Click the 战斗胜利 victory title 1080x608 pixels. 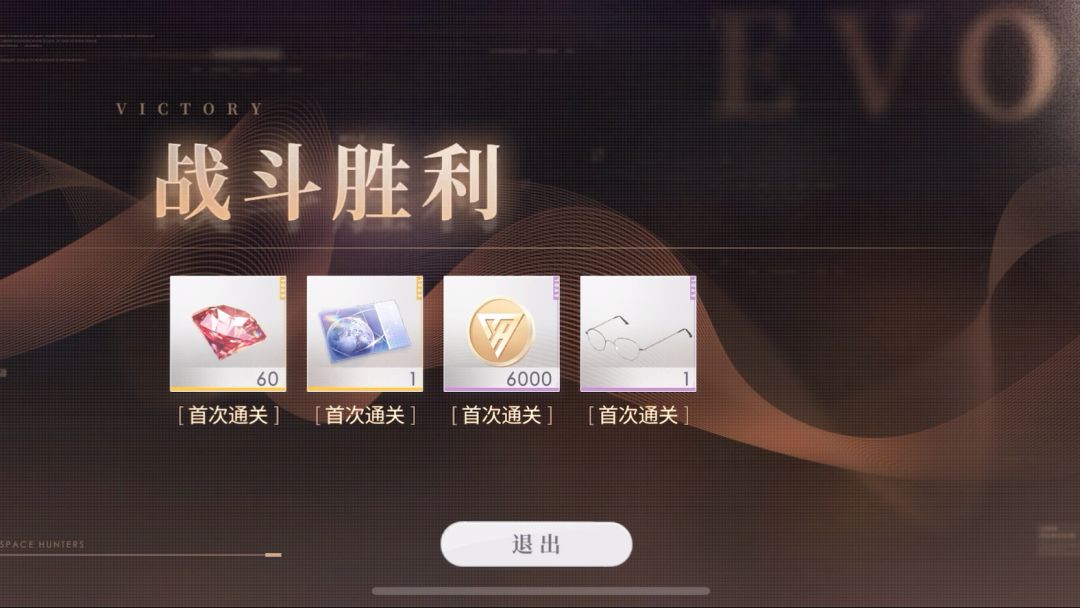coord(328,182)
